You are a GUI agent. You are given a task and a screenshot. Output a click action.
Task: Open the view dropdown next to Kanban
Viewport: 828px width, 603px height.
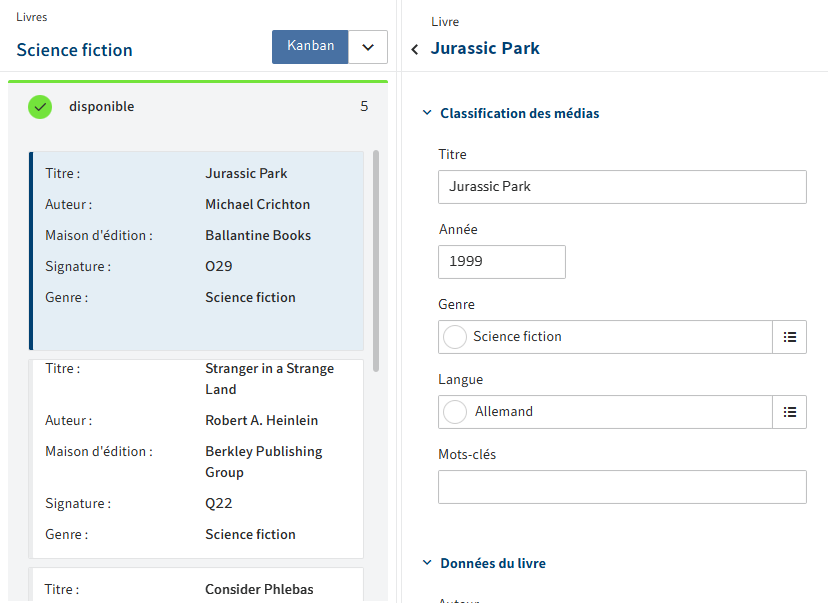point(368,46)
